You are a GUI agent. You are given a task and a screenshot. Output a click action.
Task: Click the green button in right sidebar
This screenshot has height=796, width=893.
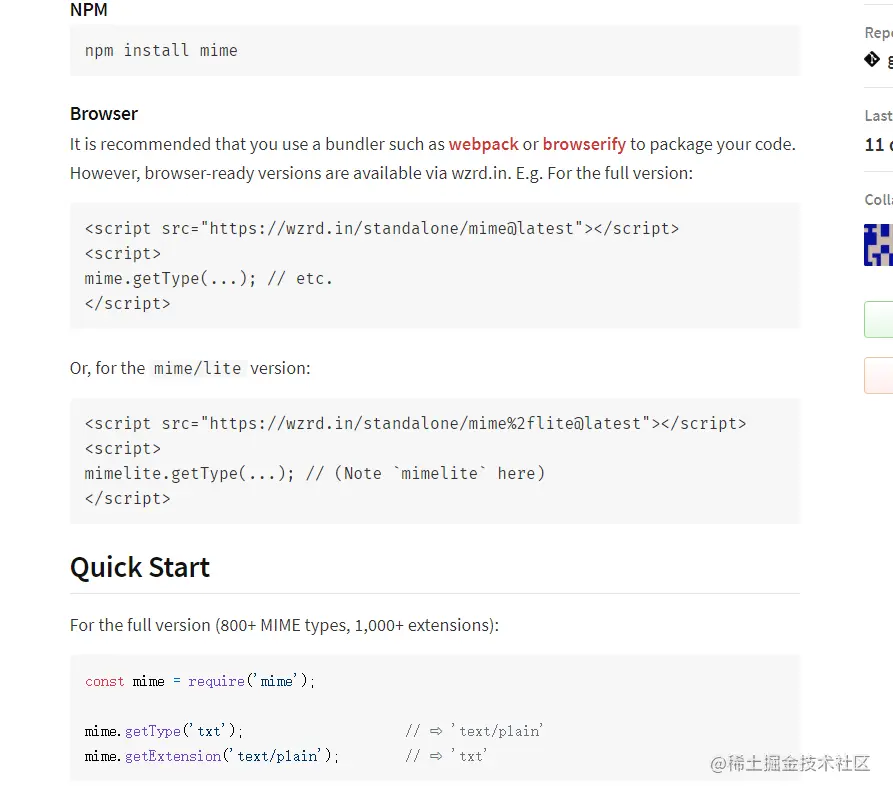click(878, 319)
